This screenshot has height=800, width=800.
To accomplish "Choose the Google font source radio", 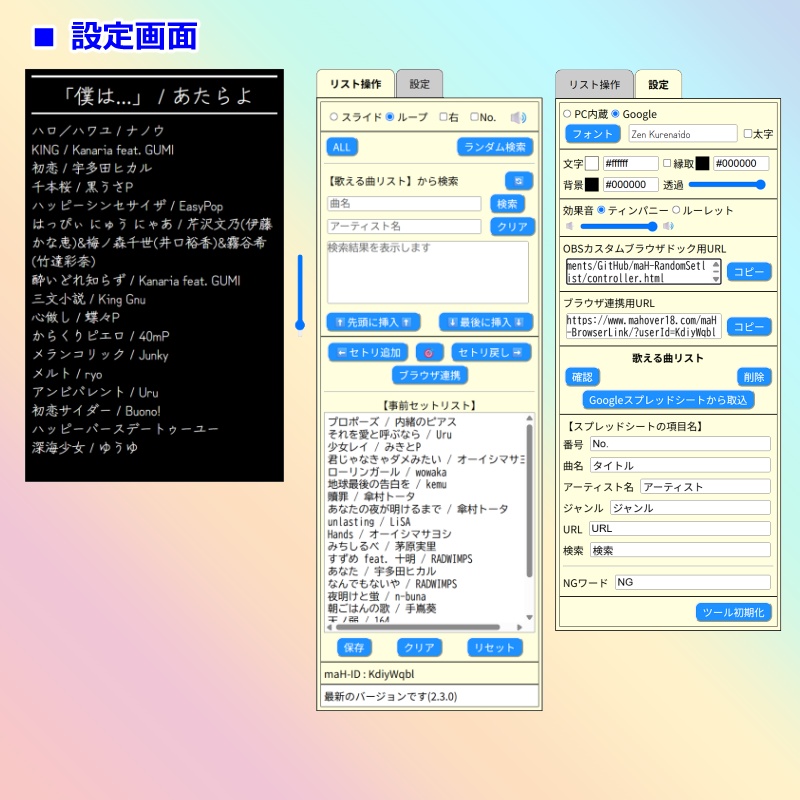I will coord(615,114).
